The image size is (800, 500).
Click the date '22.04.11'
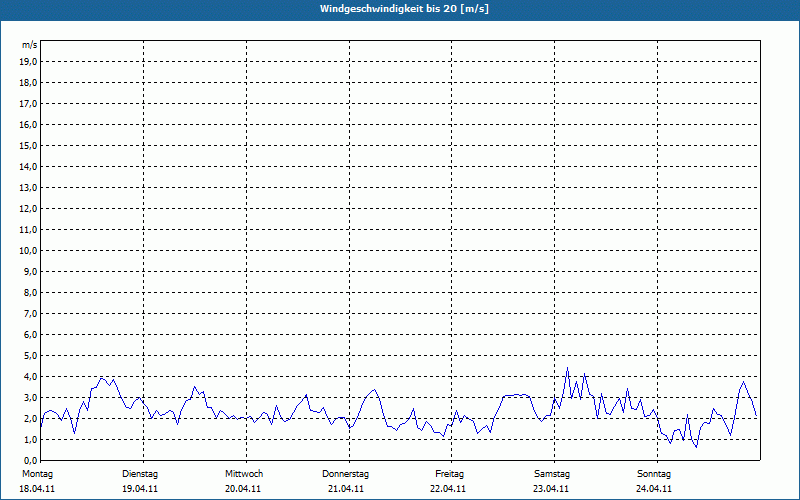[x=448, y=489]
